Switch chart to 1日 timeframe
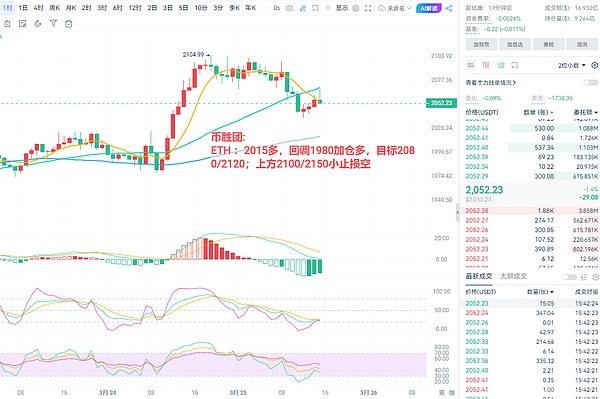The width and height of the screenshot is (600, 399). (23, 8)
